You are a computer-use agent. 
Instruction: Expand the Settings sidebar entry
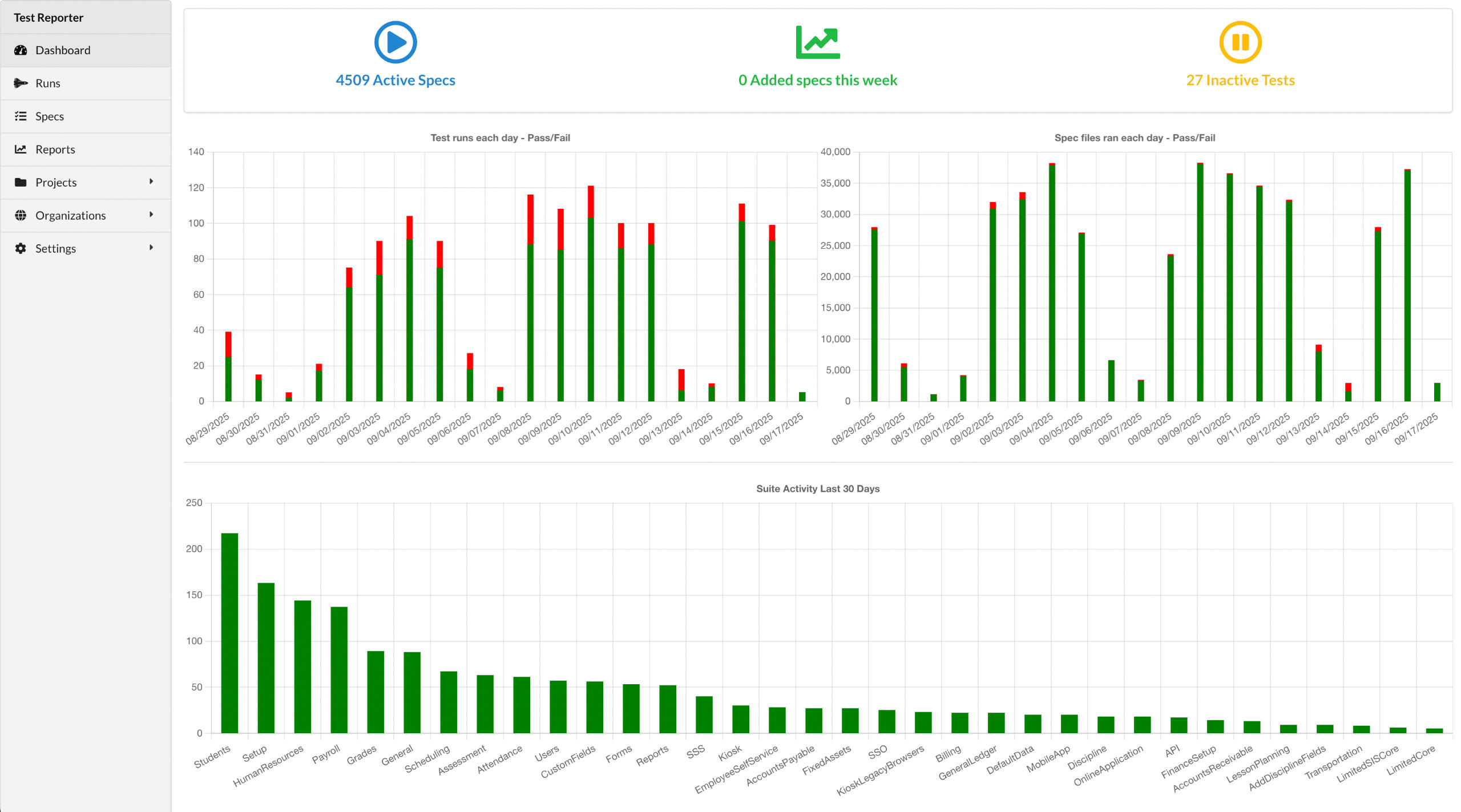pyautogui.click(x=152, y=248)
